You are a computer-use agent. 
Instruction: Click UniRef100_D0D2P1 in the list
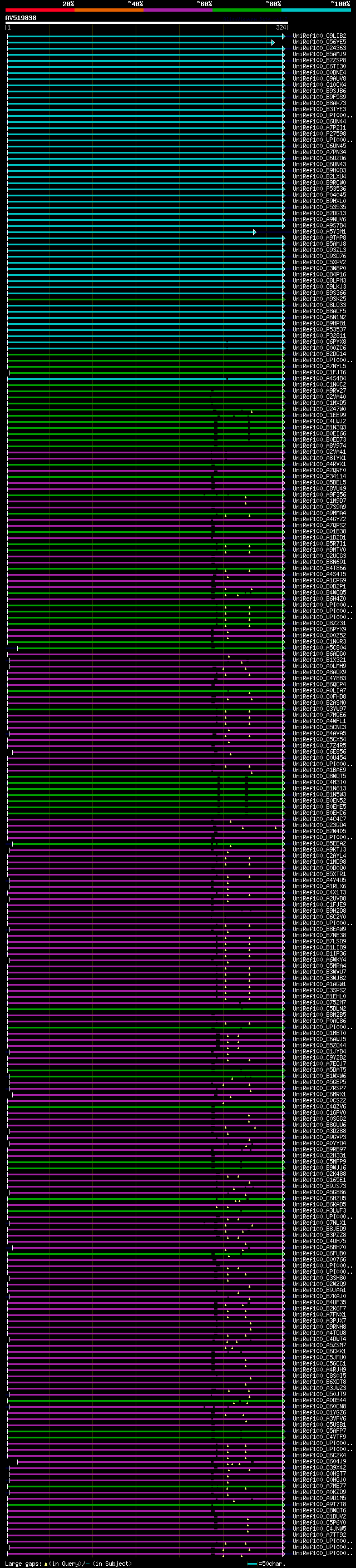tap(319, 587)
